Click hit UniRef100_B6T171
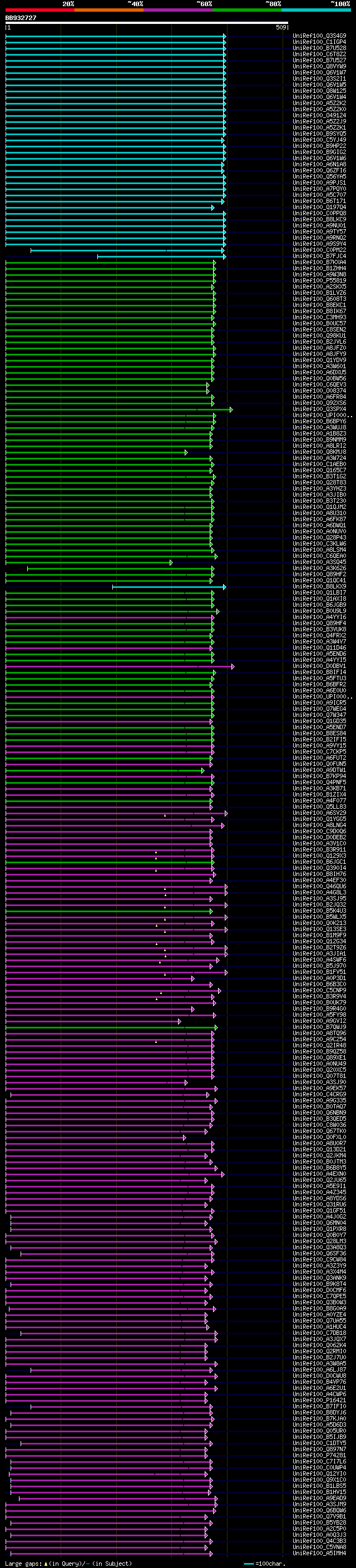This screenshot has height=1568, width=356. [x=319, y=201]
